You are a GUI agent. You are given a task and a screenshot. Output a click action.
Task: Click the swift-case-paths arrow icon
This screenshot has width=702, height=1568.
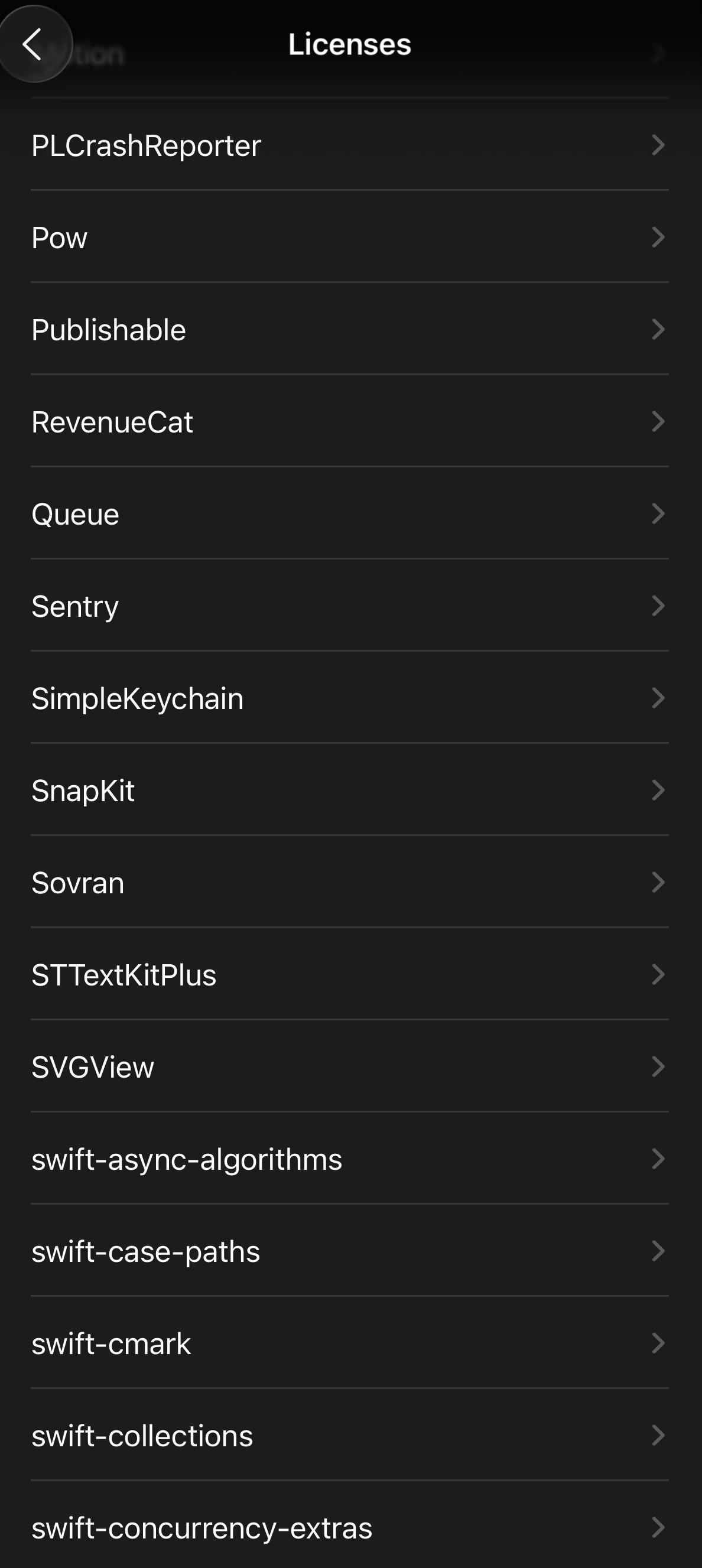(x=658, y=1251)
